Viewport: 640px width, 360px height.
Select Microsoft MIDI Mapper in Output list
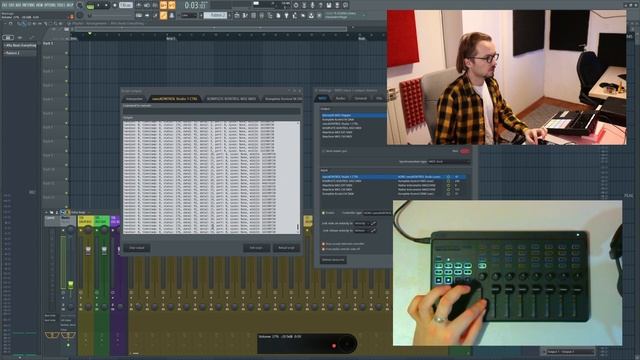point(353,116)
